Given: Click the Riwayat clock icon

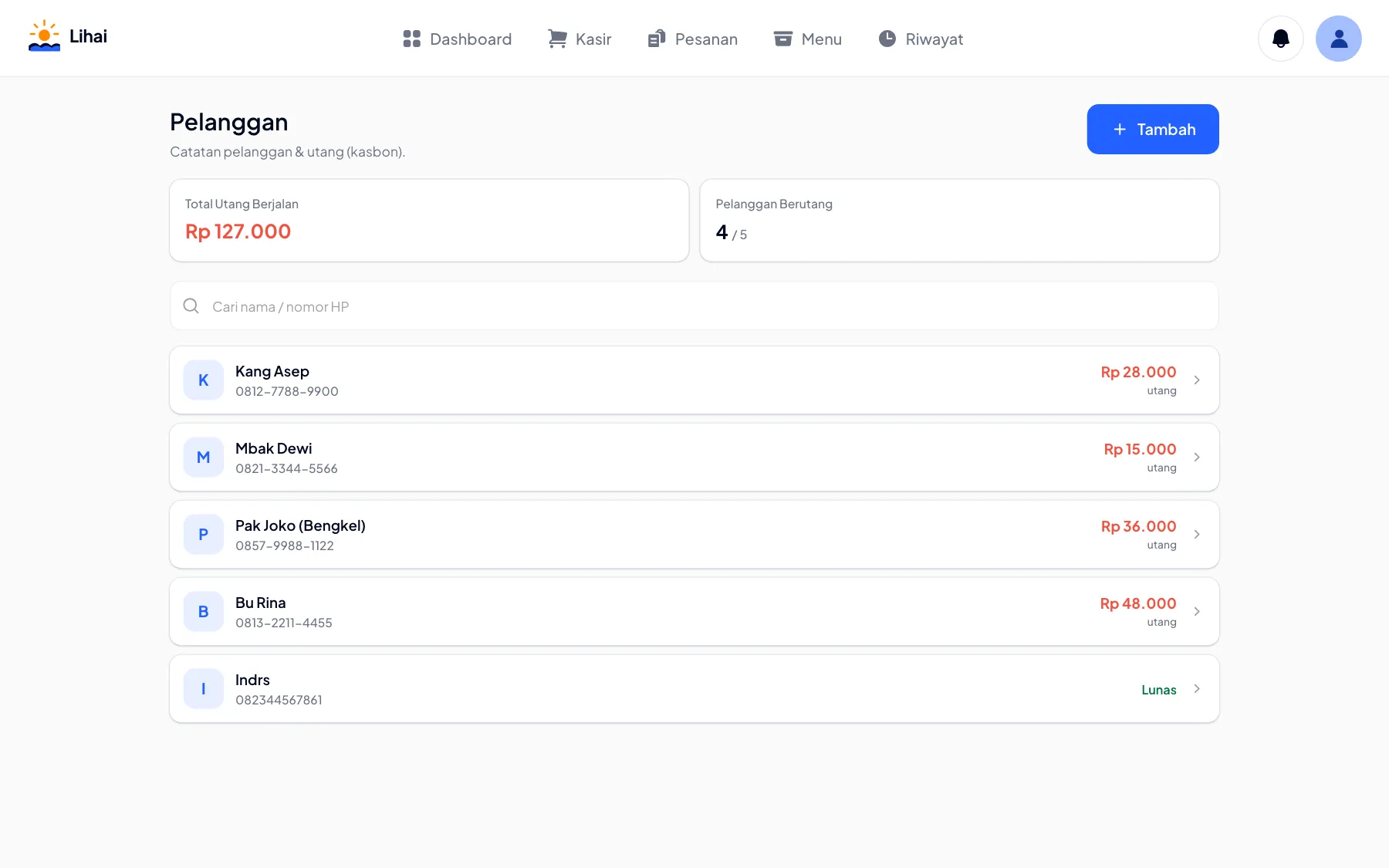Looking at the screenshot, I should (887, 39).
